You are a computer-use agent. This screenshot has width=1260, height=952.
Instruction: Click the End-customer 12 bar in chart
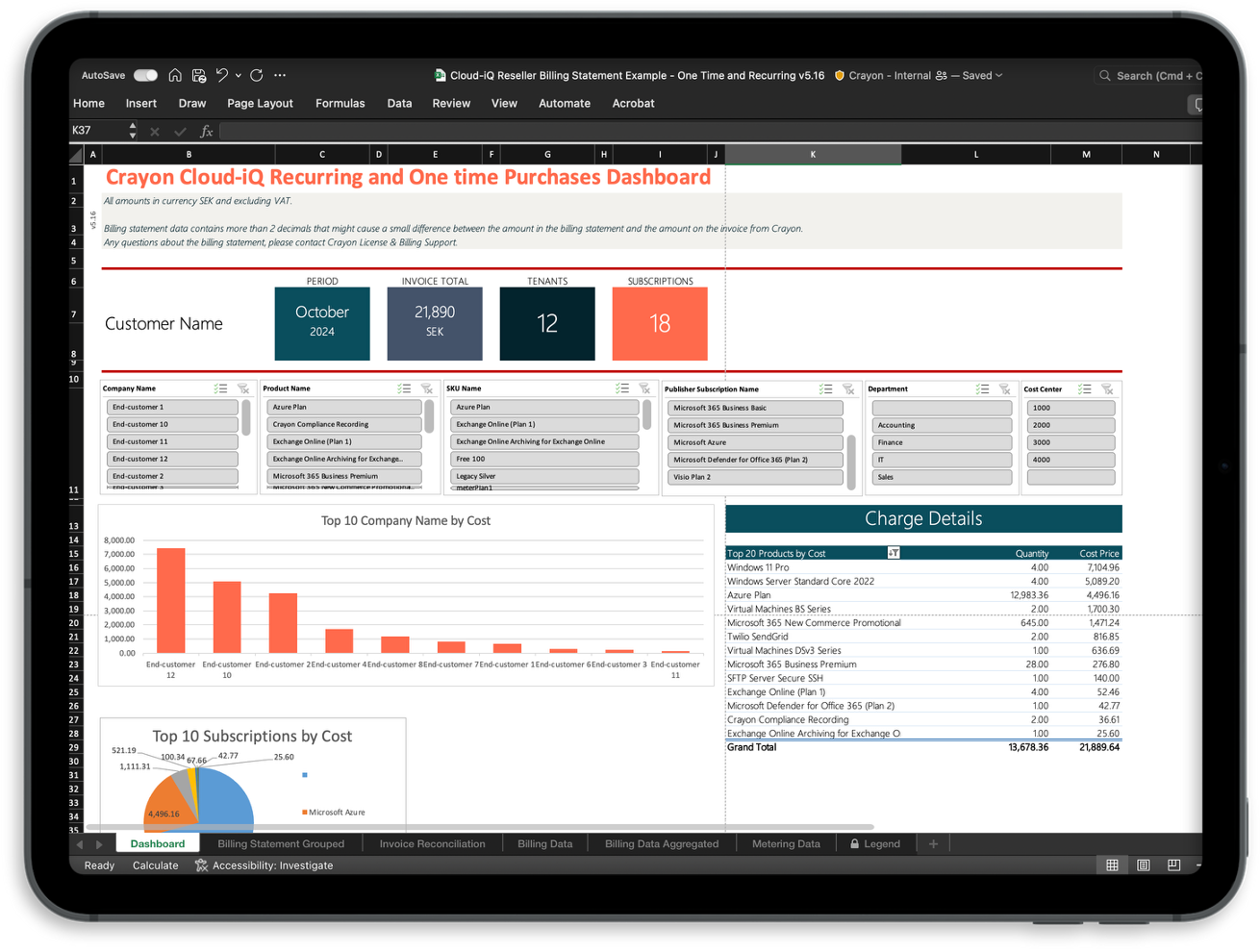point(170,600)
